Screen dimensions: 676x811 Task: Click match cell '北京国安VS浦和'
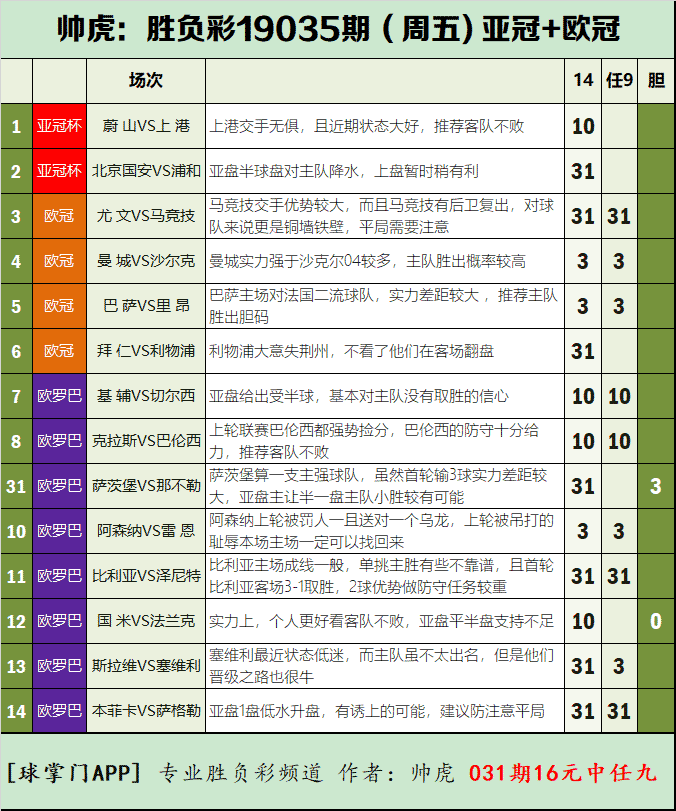click(146, 171)
